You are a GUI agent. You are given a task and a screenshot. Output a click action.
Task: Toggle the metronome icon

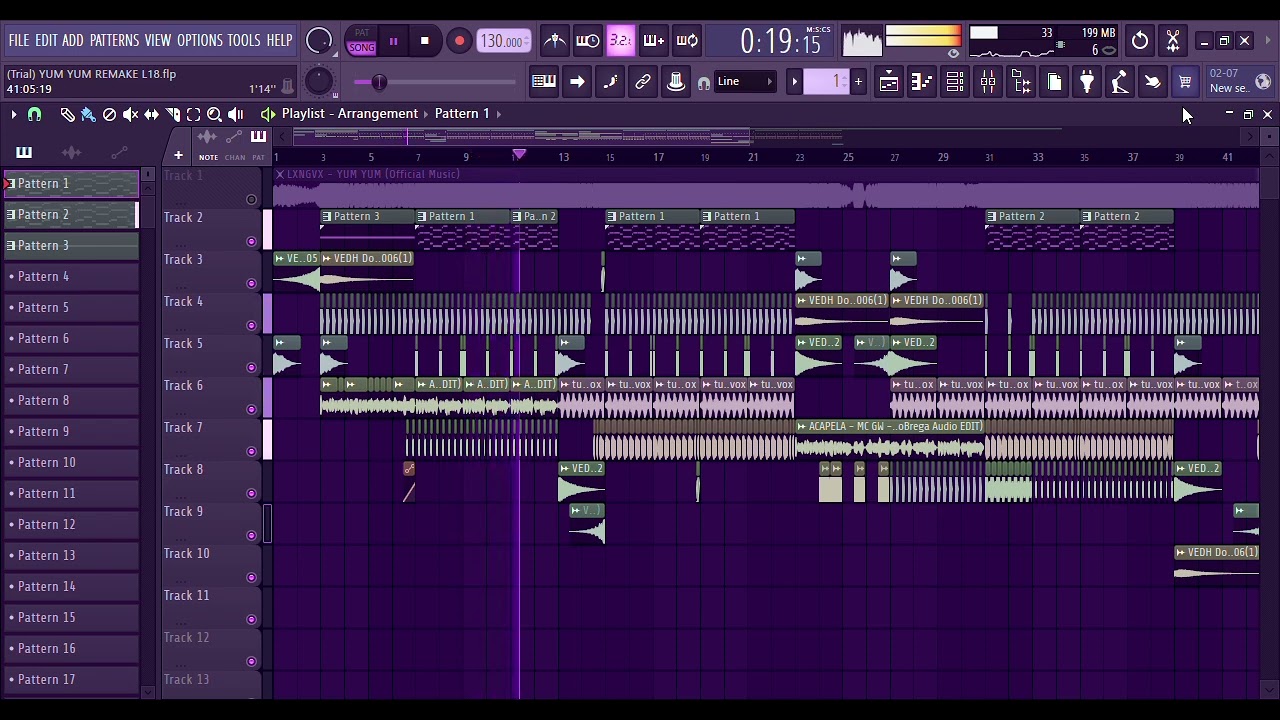pyautogui.click(x=555, y=41)
